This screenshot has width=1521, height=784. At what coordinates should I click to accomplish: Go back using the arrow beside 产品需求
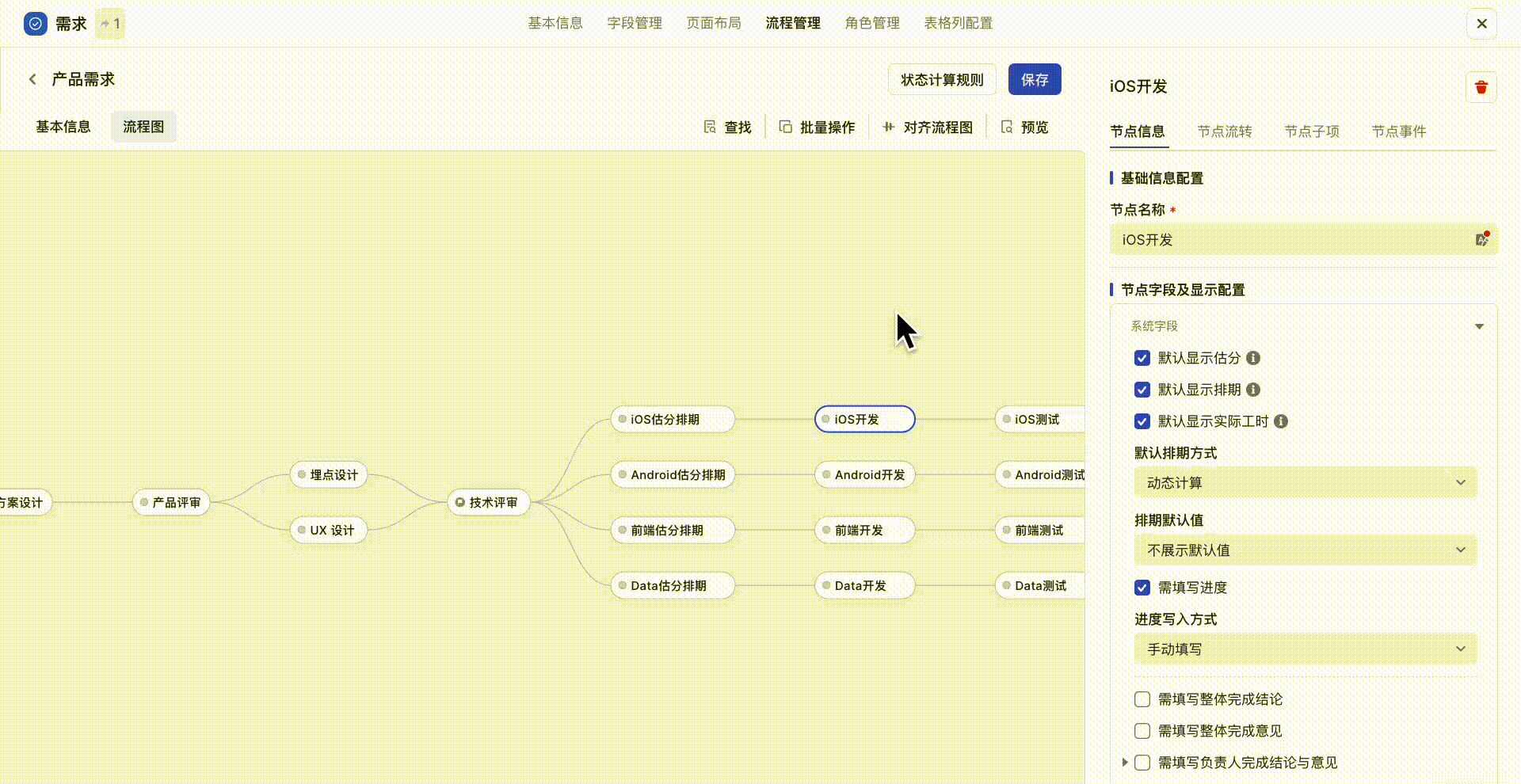coord(32,79)
